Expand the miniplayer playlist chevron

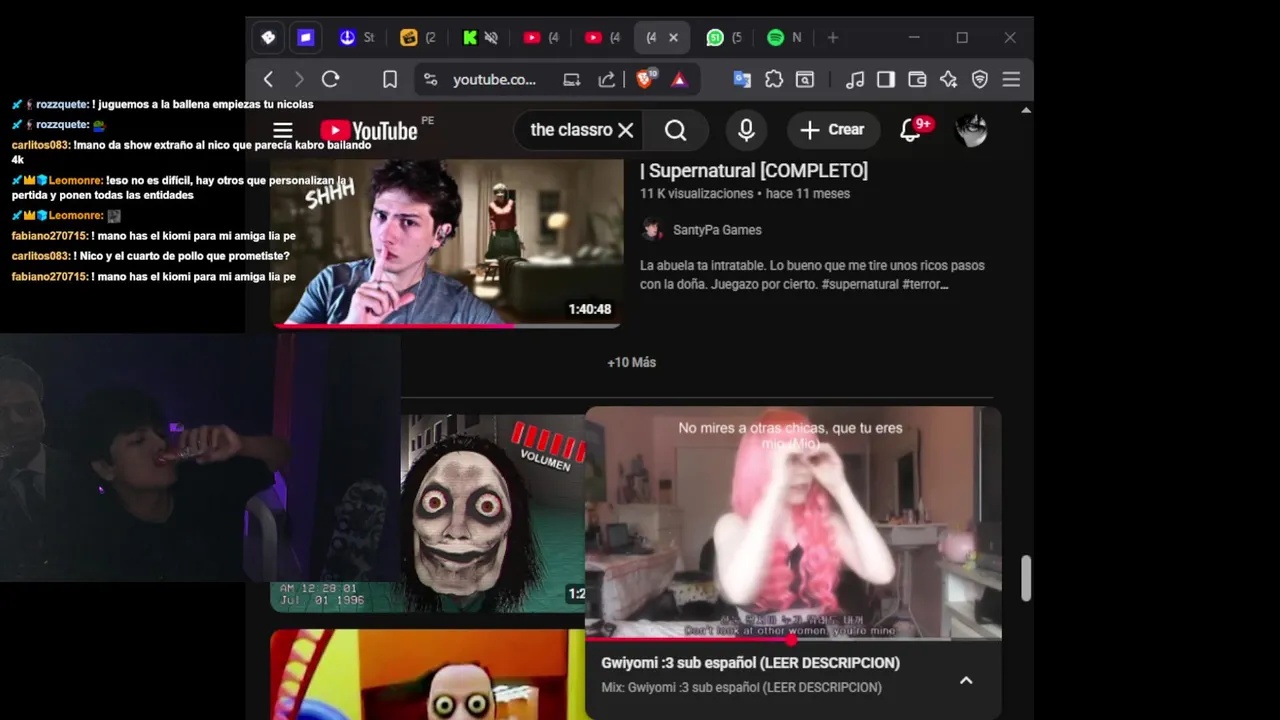point(966,680)
